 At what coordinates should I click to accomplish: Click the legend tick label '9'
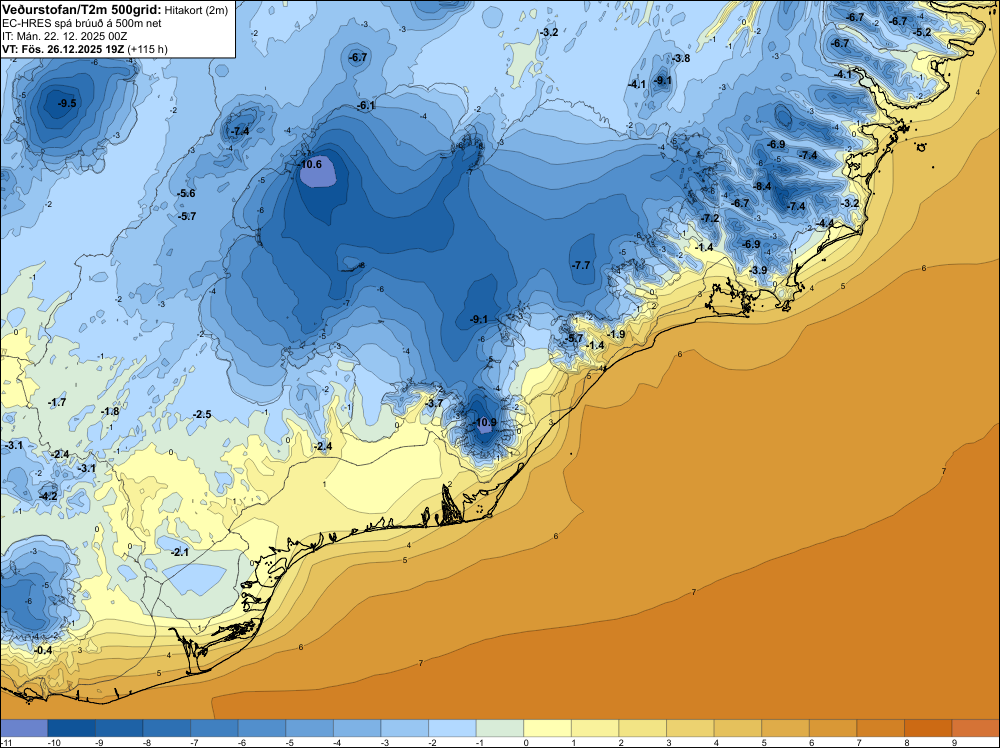coord(955,742)
